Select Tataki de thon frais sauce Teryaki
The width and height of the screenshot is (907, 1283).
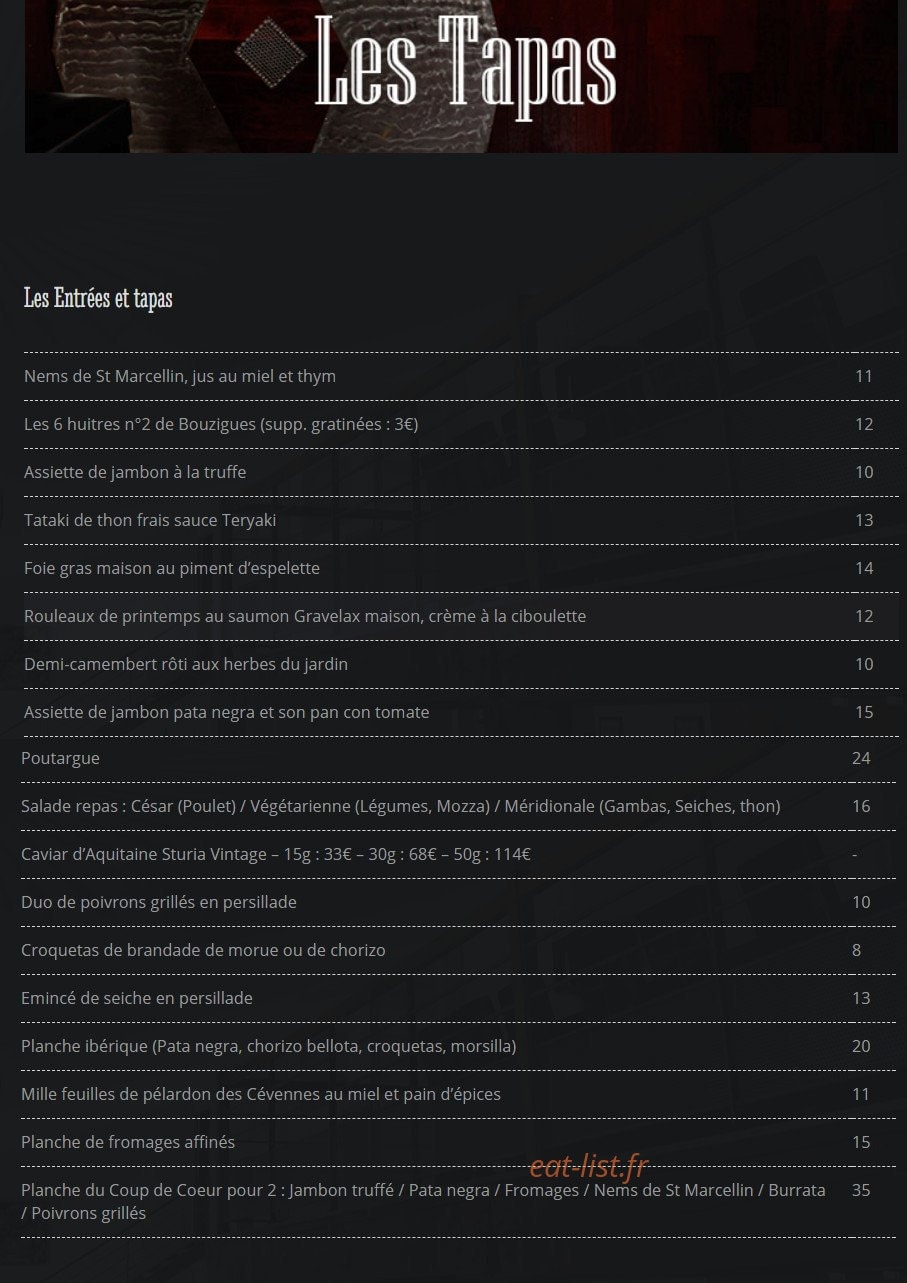pos(150,520)
